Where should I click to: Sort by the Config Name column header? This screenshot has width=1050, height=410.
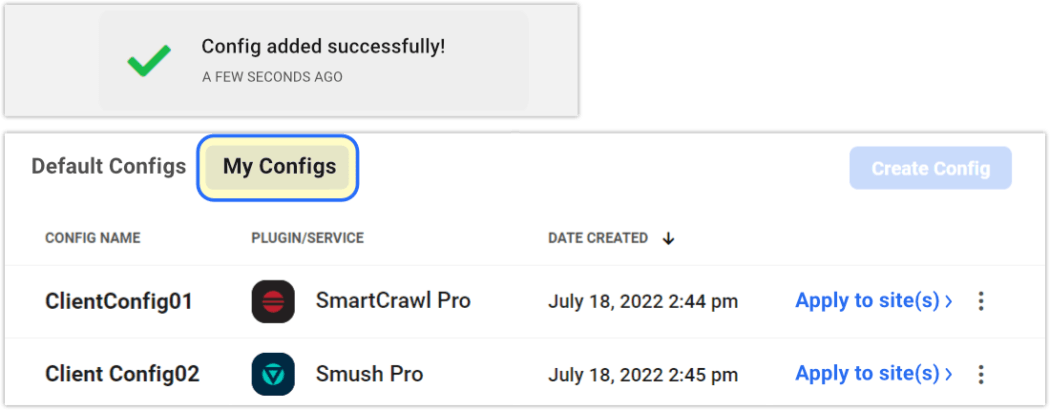coord(92,238)
